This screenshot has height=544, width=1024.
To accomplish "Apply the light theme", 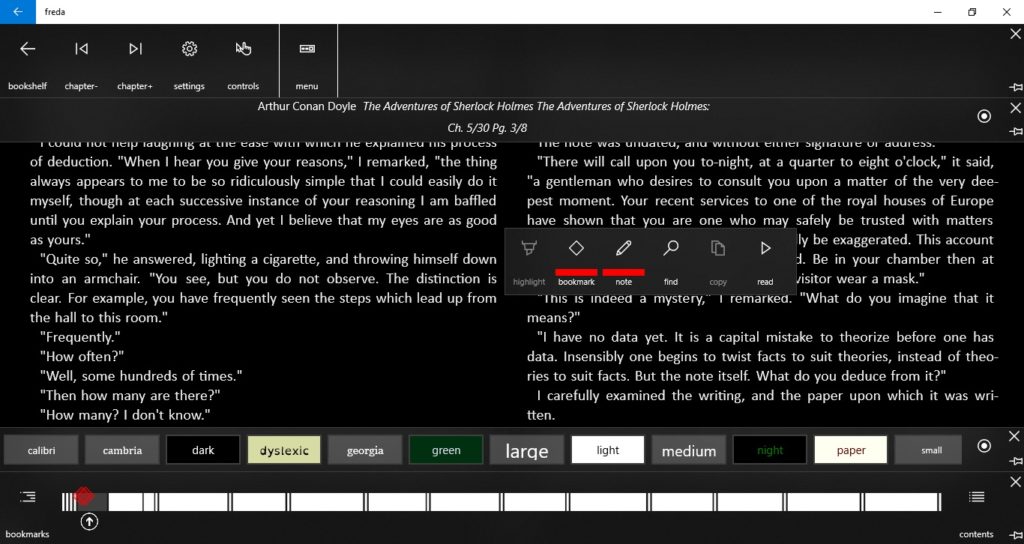I will point(608,450).
